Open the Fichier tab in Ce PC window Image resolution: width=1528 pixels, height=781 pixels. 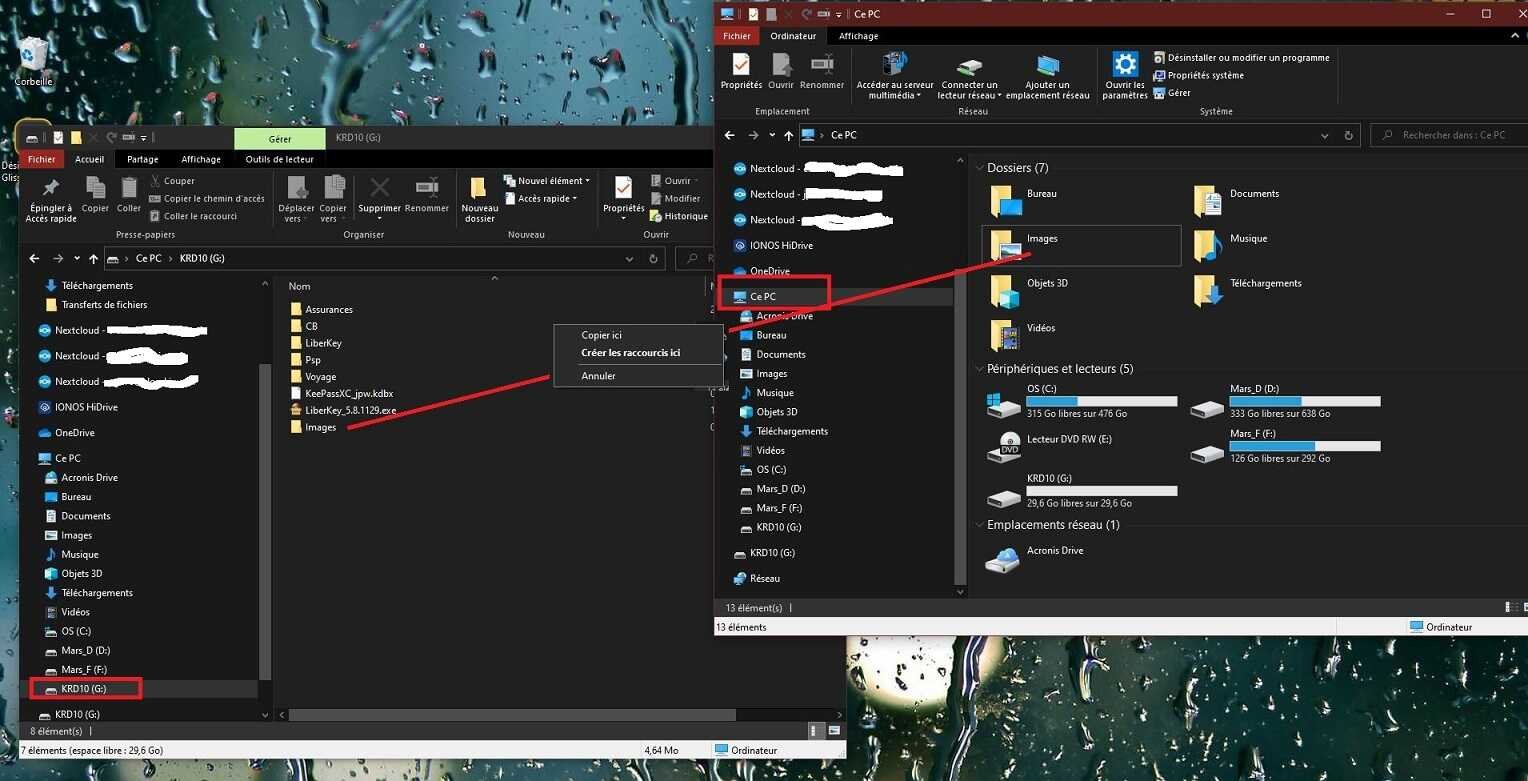tap(737, 36)
